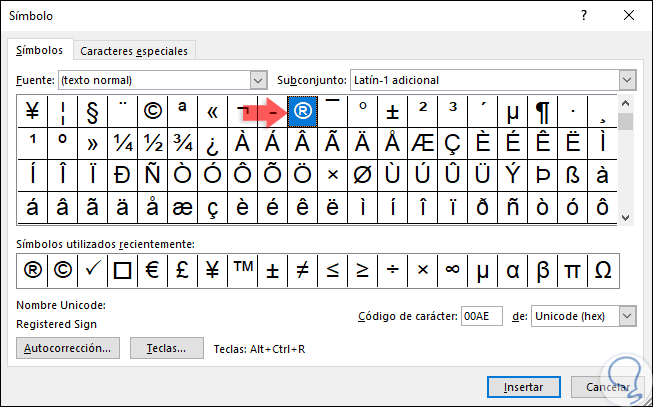Screen dimensions: 653x407
Task: Choose the yen ¥ symbol in the grid
Action: (x=33, y=112)
